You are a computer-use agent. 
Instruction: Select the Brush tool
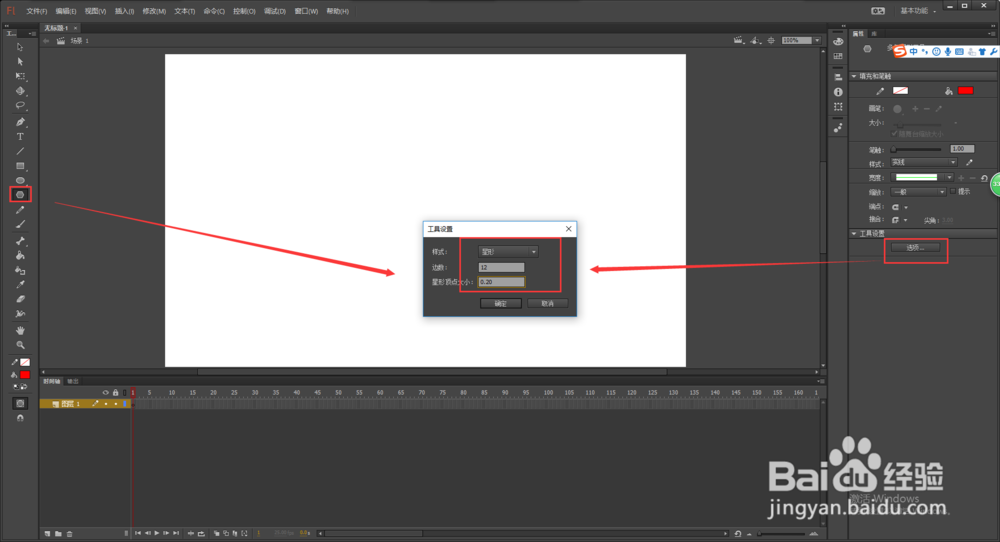point(20,224)
